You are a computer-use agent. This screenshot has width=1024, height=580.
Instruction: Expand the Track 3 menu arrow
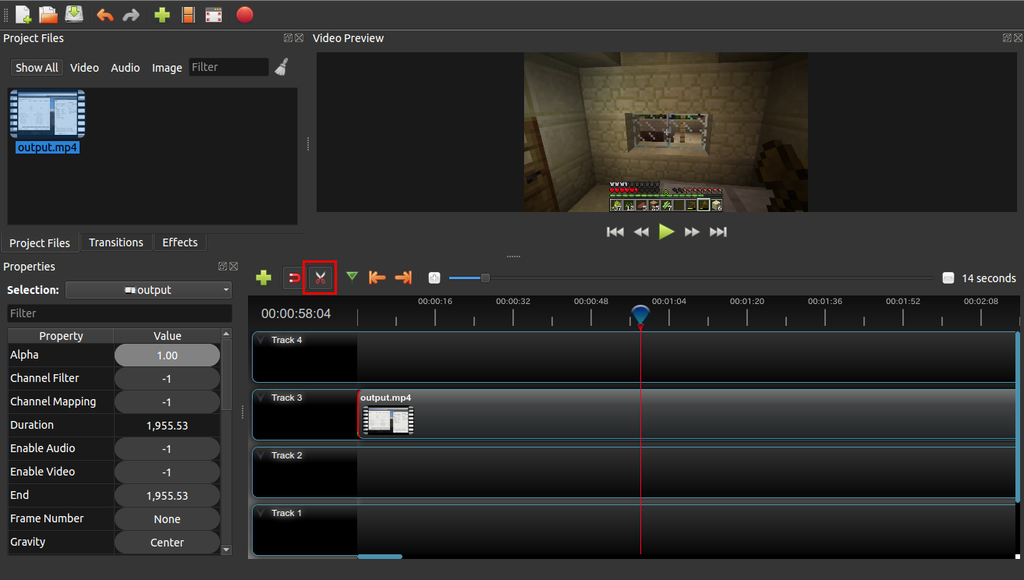click(x=261, y=397)
